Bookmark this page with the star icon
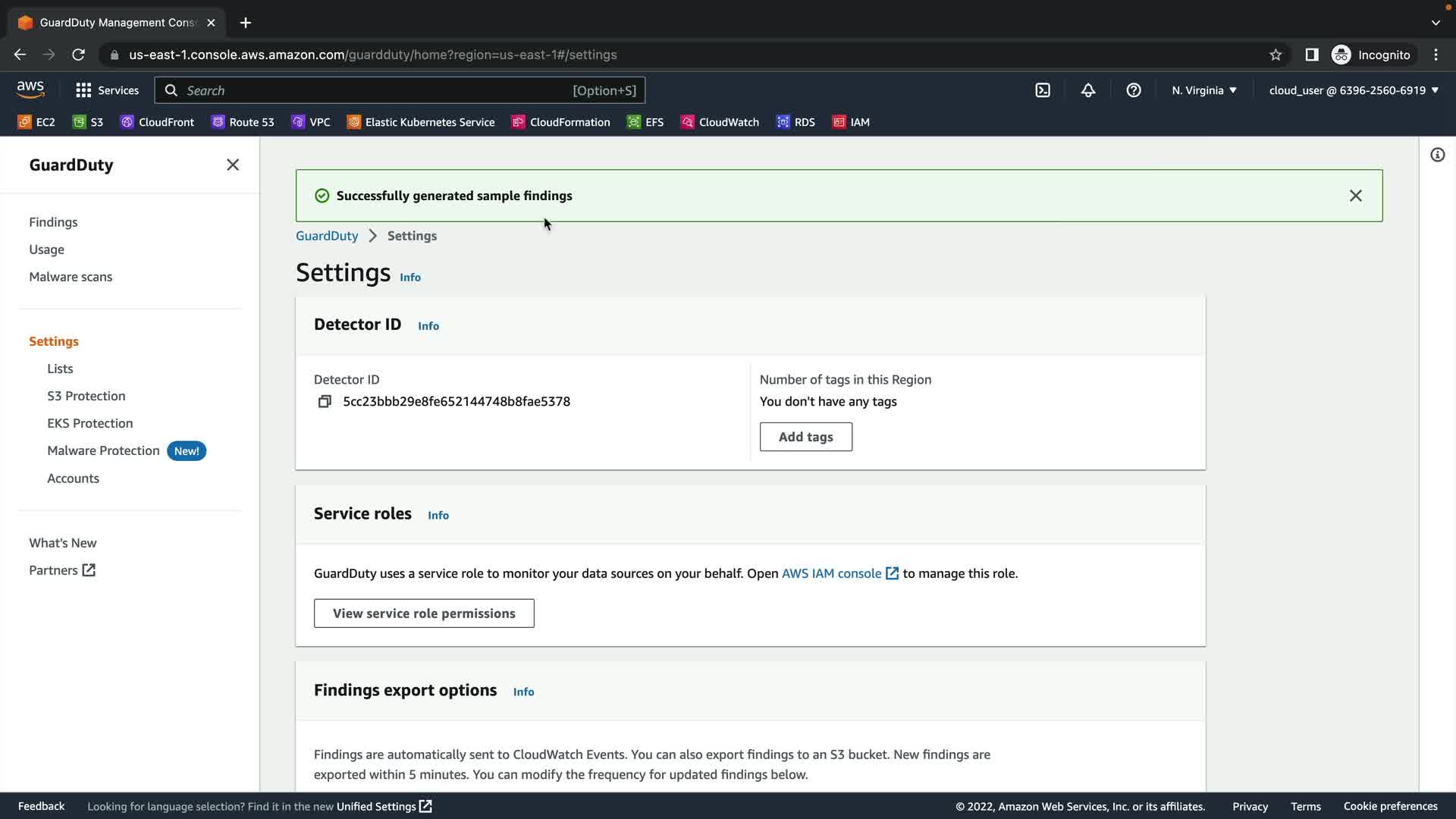 [x=1276, y=55]
